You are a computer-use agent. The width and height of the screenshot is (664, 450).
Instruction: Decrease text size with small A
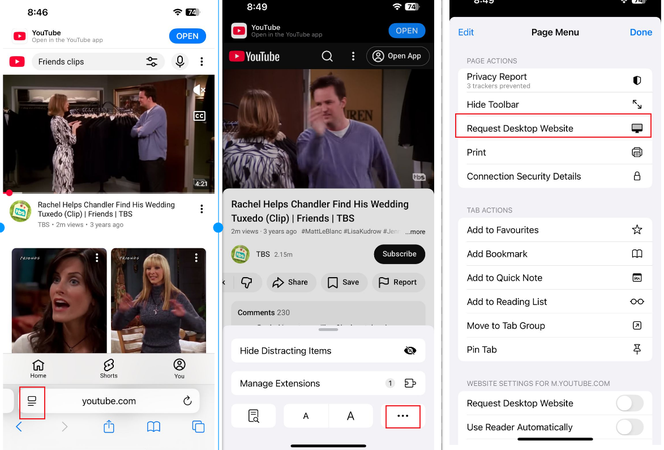coord(306,416)
